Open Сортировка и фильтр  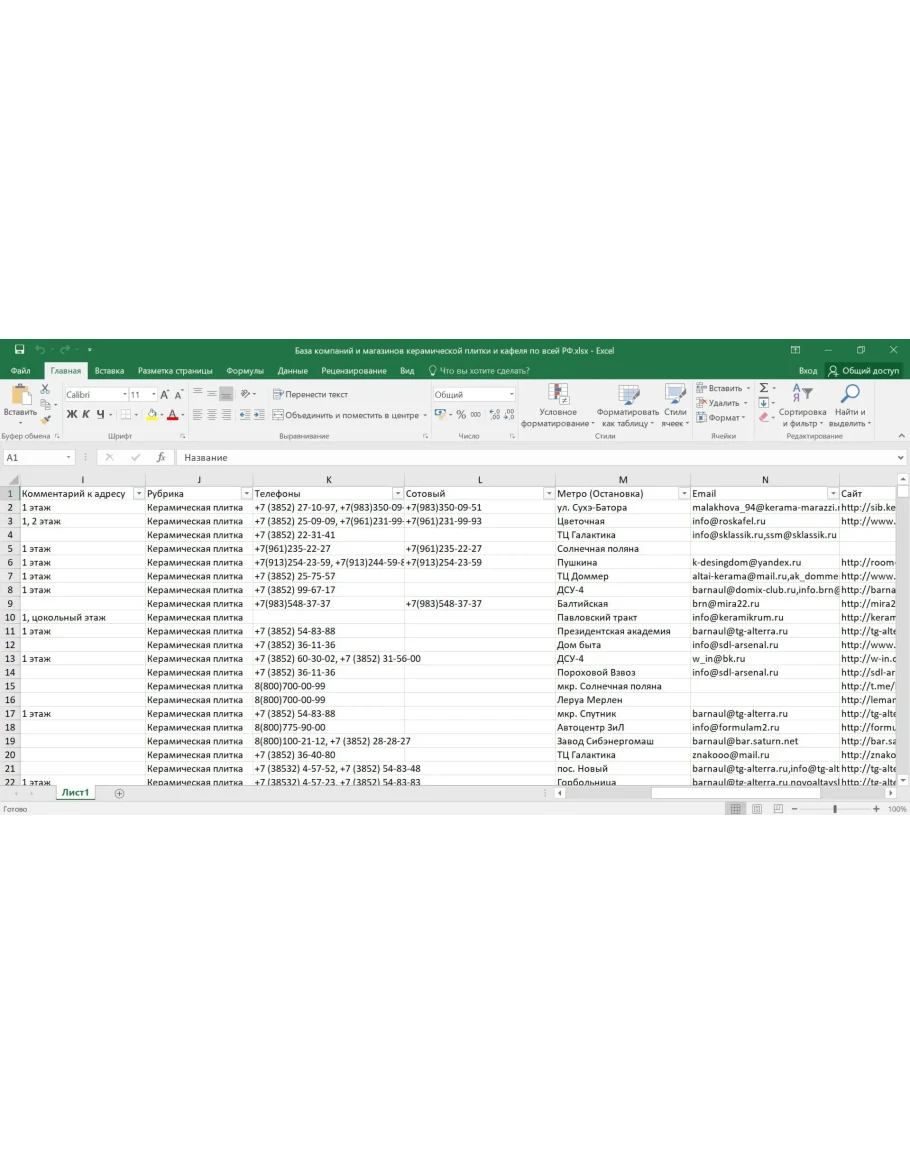pos(802,405)
